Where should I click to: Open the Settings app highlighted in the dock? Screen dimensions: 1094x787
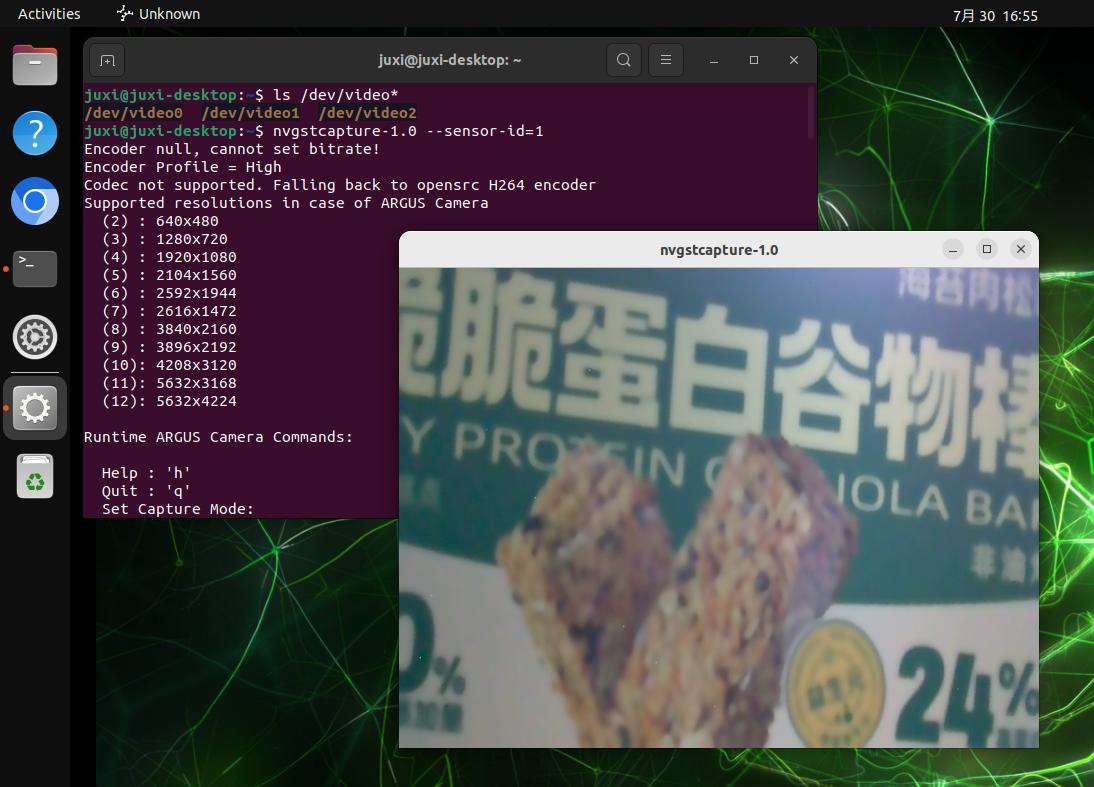coord(35,408)
